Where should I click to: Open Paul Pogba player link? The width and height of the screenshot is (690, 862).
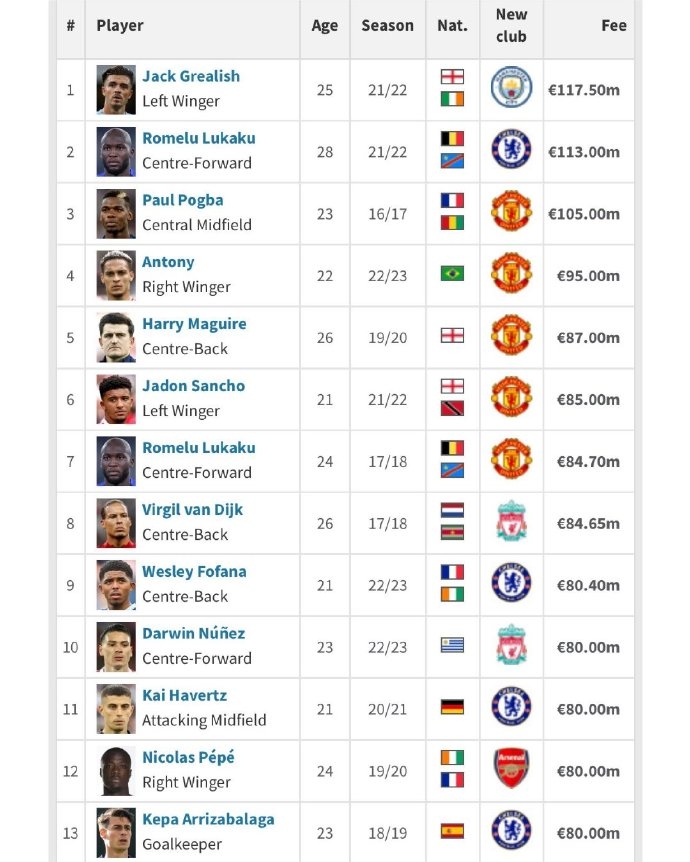coord(183,200)
